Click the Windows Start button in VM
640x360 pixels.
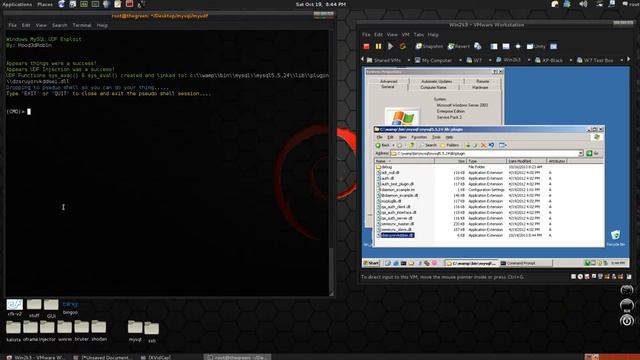click(x=371, y=263)
